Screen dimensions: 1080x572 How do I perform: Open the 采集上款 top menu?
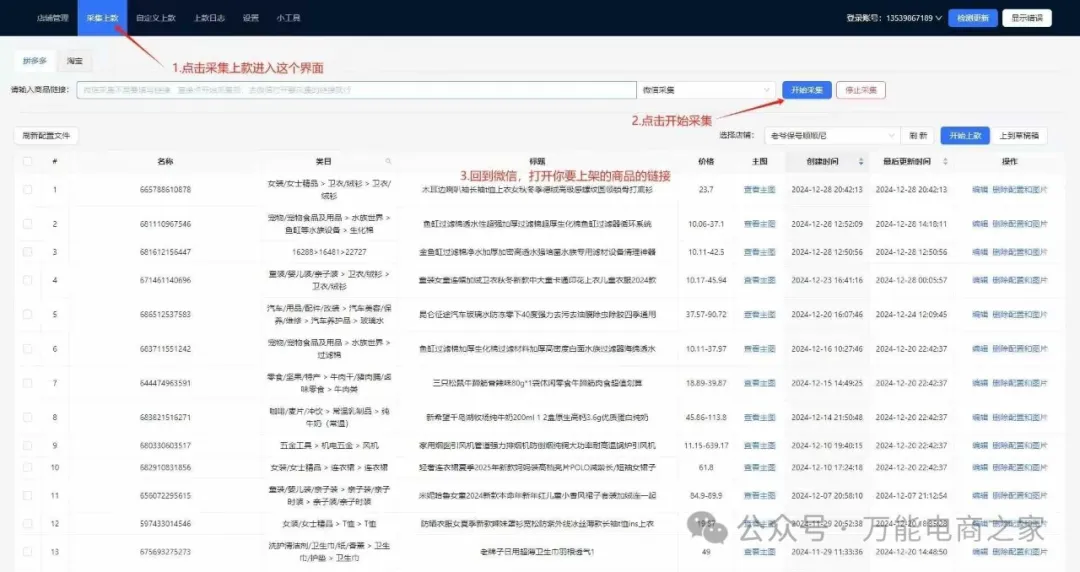pos(102,18)
